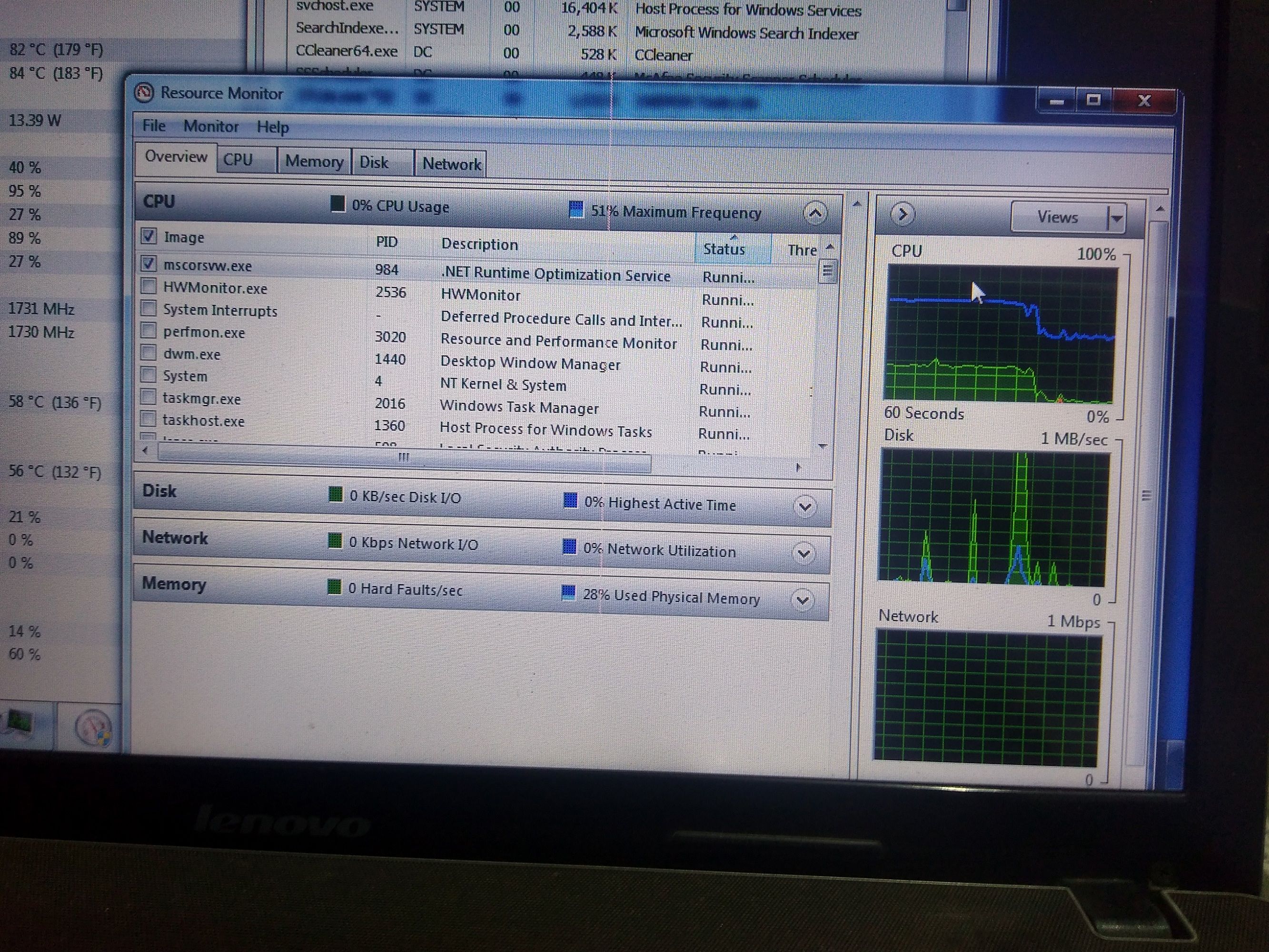Expand the Memory section chevron
1269x952 pixels.
pos(803,601)
